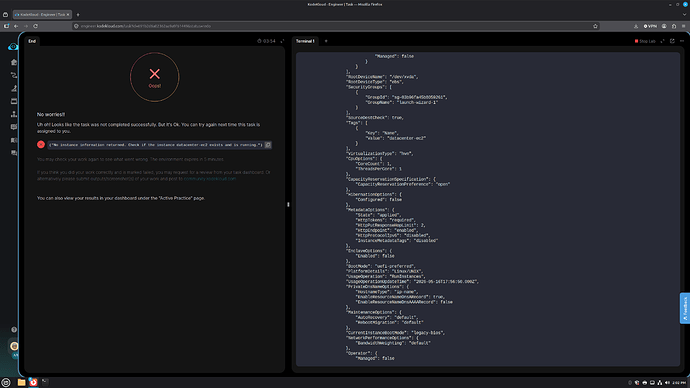Open the taskbar start menu button
Viewport: 690px width, 388px height.
coord(6,382)
